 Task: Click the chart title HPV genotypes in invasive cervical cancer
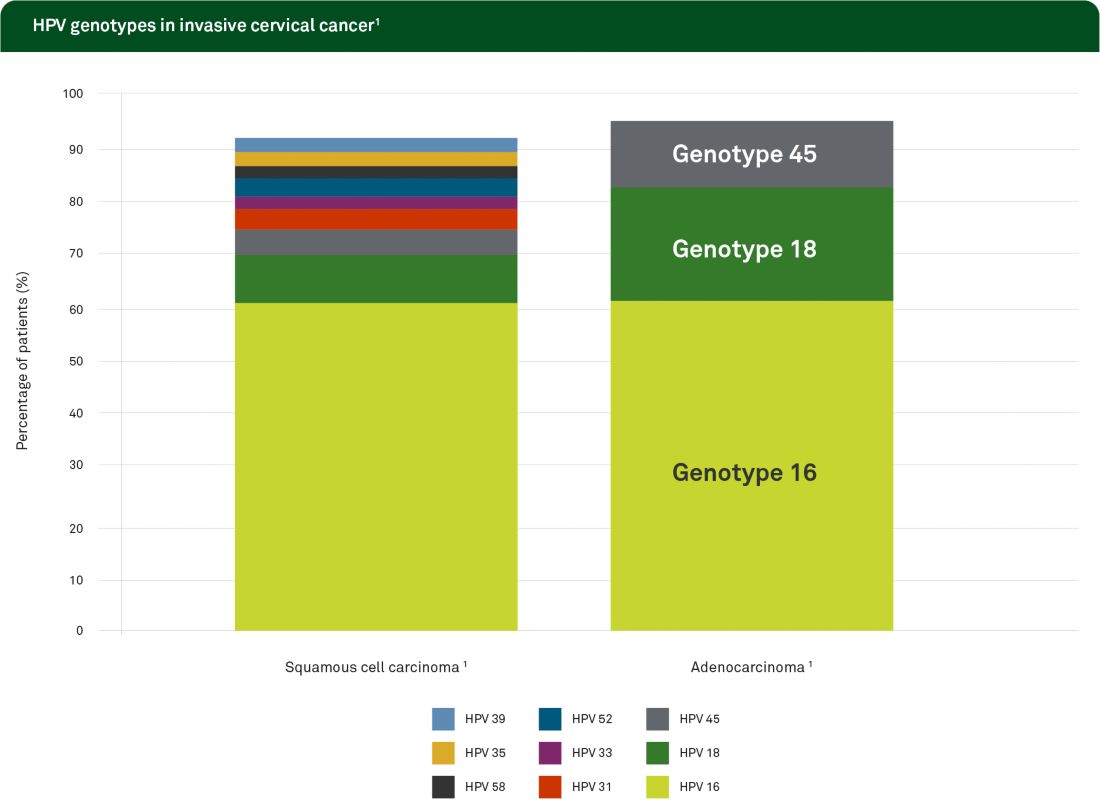click(205, 26)
